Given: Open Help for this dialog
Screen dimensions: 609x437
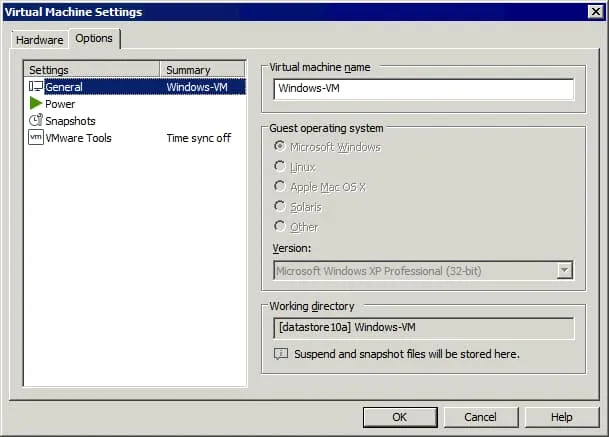Looking at the screenshot, I should pos(561,417).
